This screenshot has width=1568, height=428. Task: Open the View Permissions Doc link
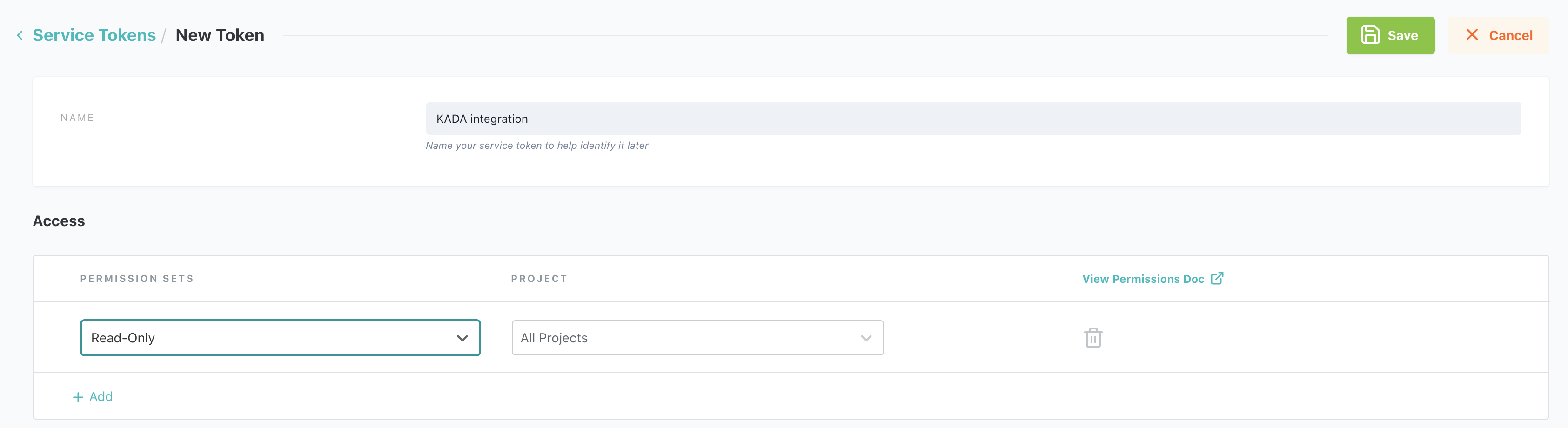(x=1143, y=279)
